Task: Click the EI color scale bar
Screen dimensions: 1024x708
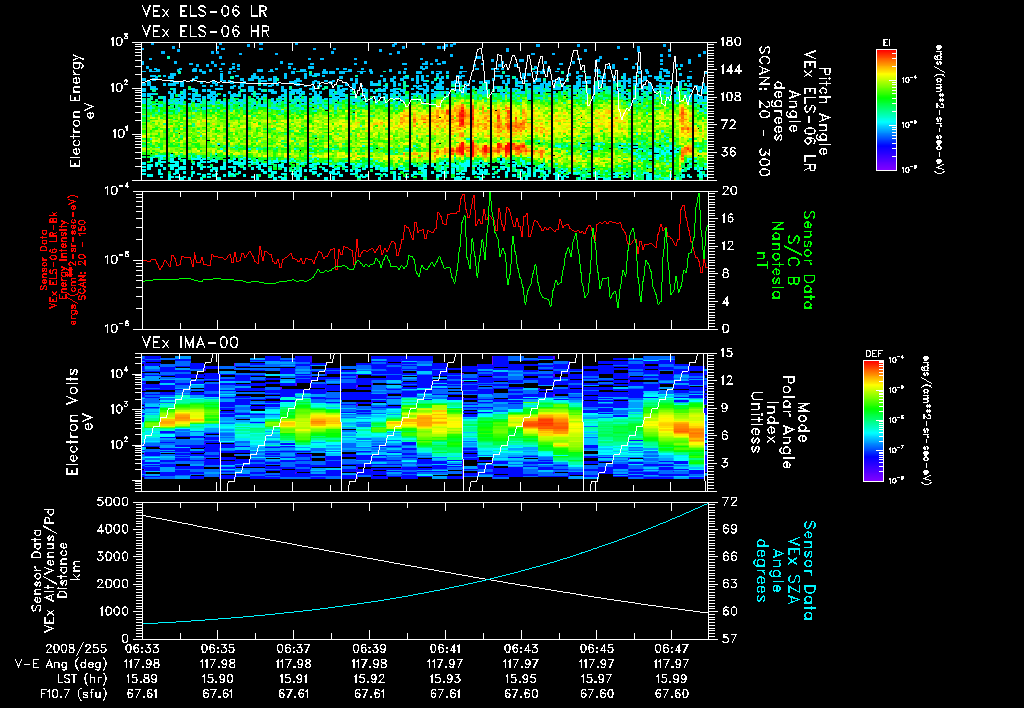Action: [886, 110]
